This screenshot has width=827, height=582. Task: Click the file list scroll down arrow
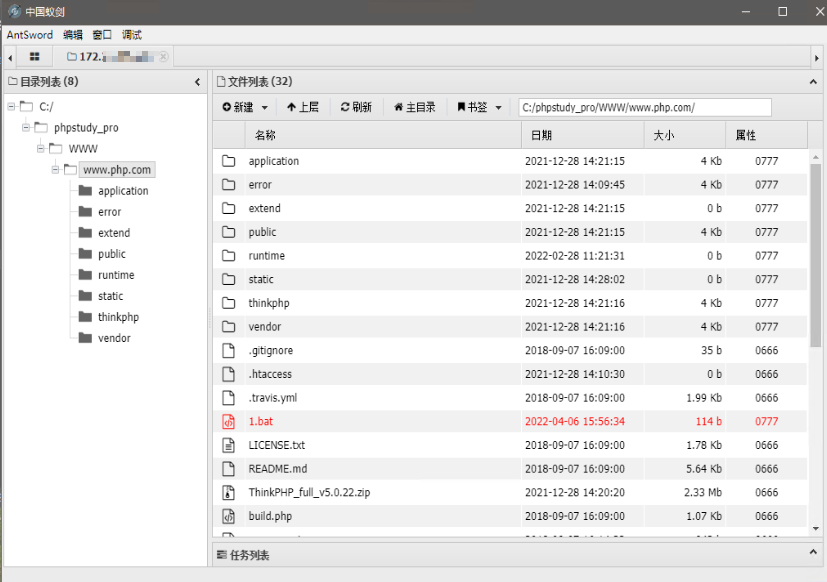[x=815, y=528]
